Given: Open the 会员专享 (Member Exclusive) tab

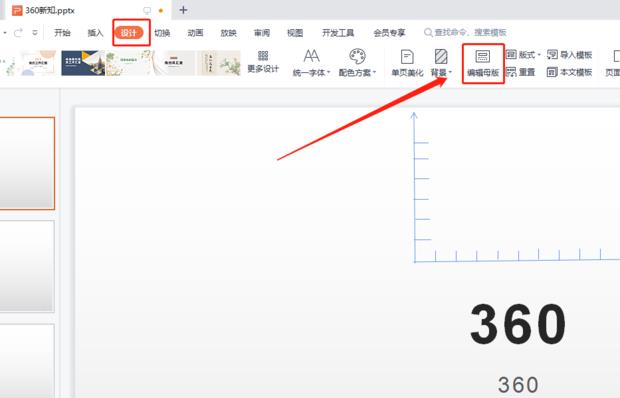Looking at the screenshot, I should pos(389,33).
